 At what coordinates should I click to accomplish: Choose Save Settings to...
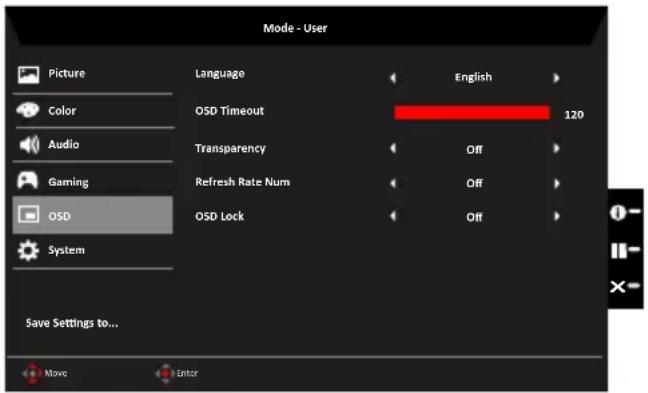coord(72,323)
